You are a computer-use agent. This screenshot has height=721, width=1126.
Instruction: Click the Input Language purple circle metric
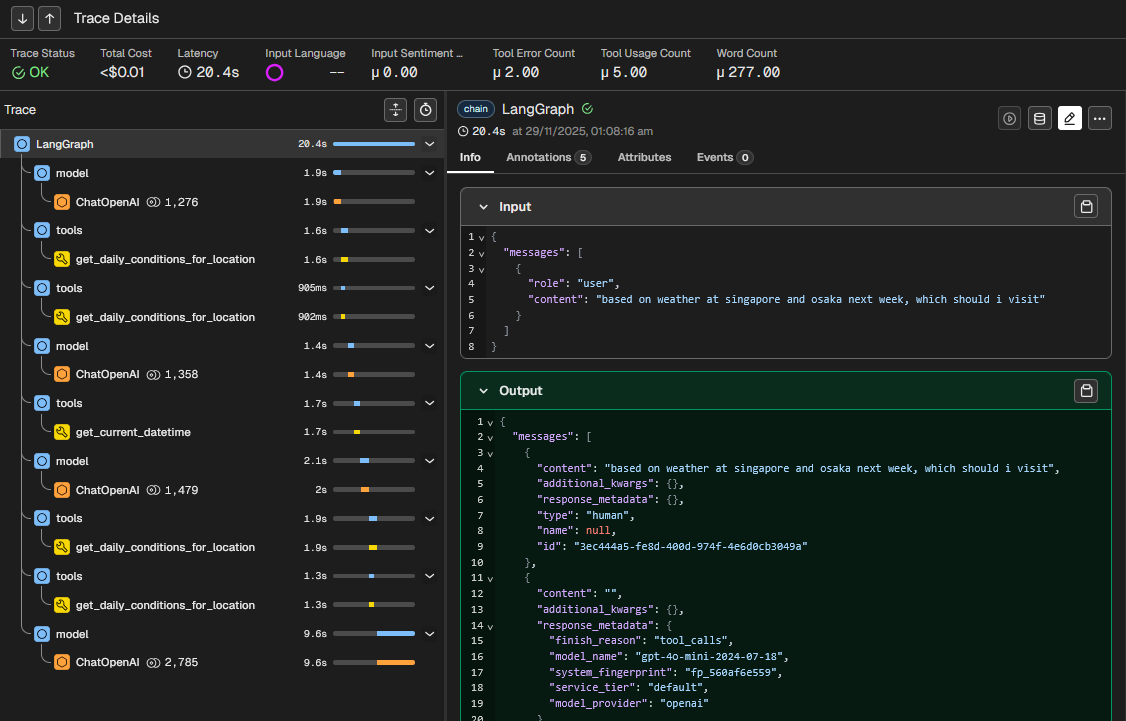(x=275, y=72)
